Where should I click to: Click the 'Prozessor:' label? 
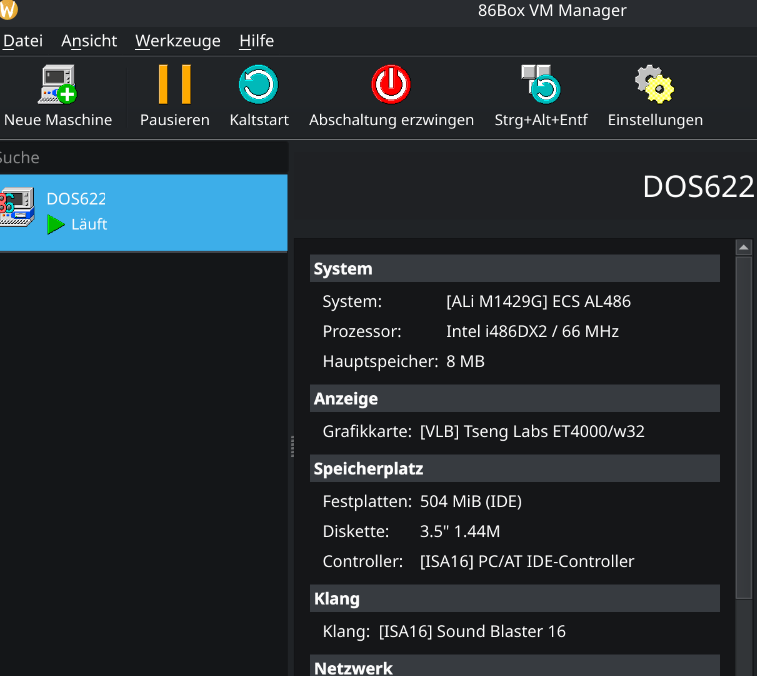[x=362, y=331]
